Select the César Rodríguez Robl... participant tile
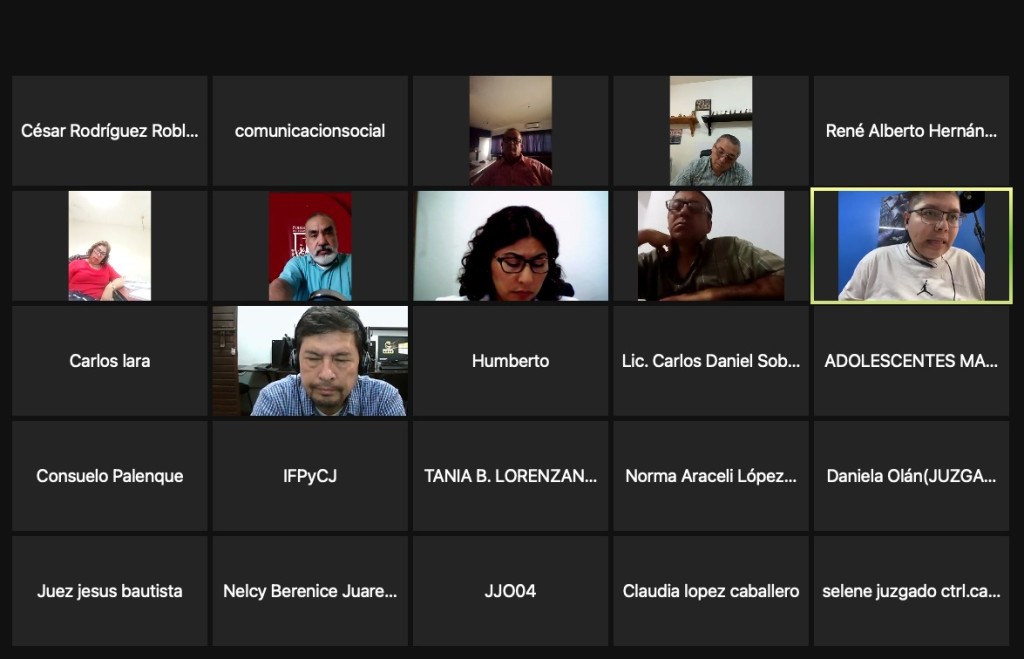Image resolution: width=1024 pixels, height=659 pixels. (x=110, y=131)
